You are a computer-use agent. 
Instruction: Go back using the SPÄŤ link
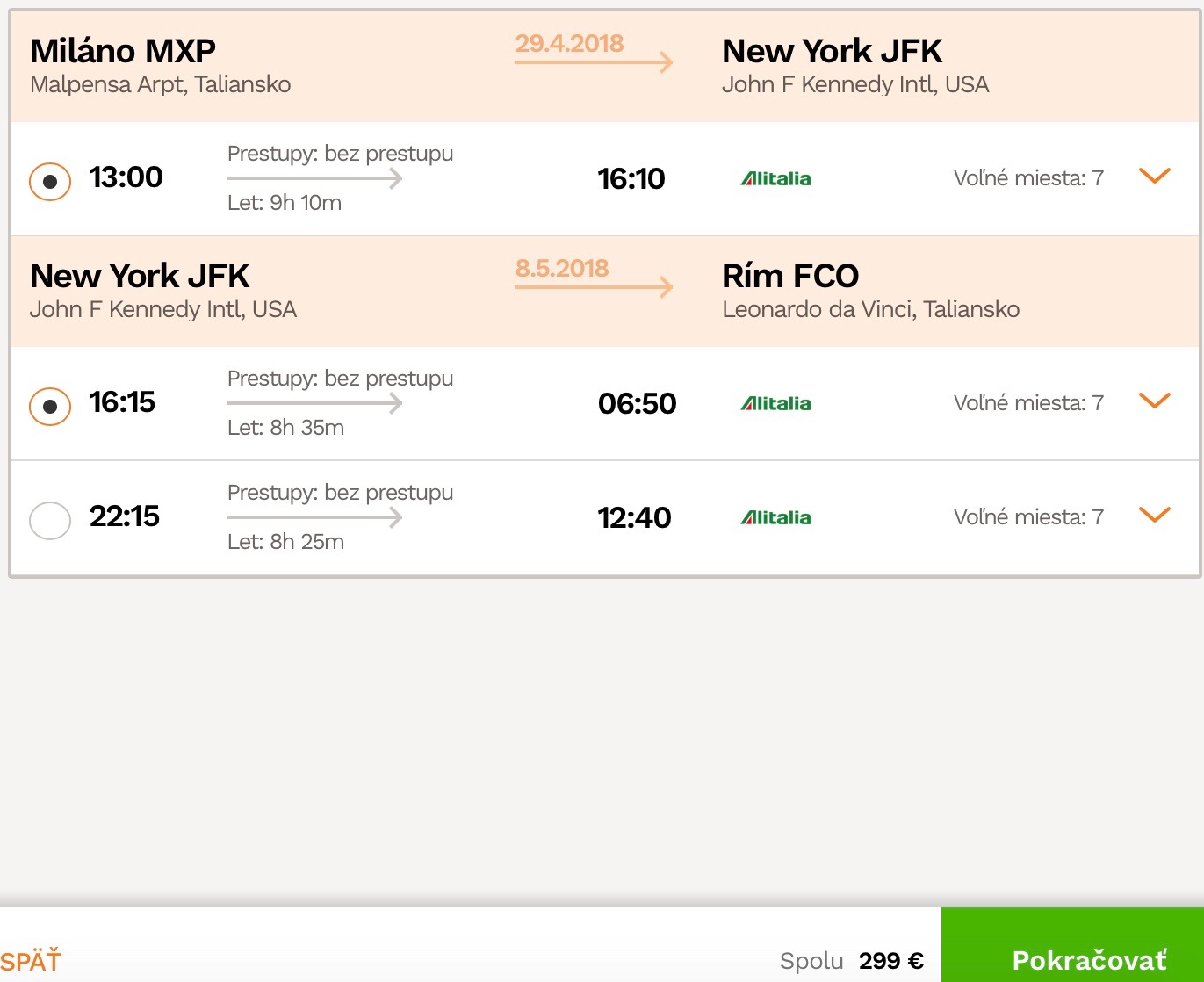tap(31, 961)
